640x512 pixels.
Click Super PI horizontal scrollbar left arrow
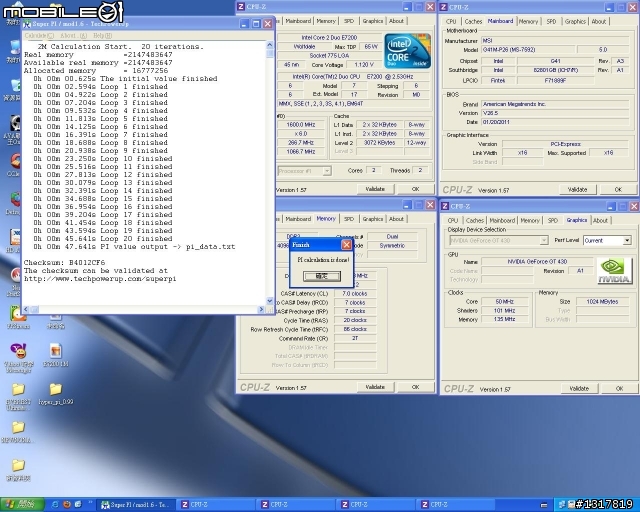[26, 309]
